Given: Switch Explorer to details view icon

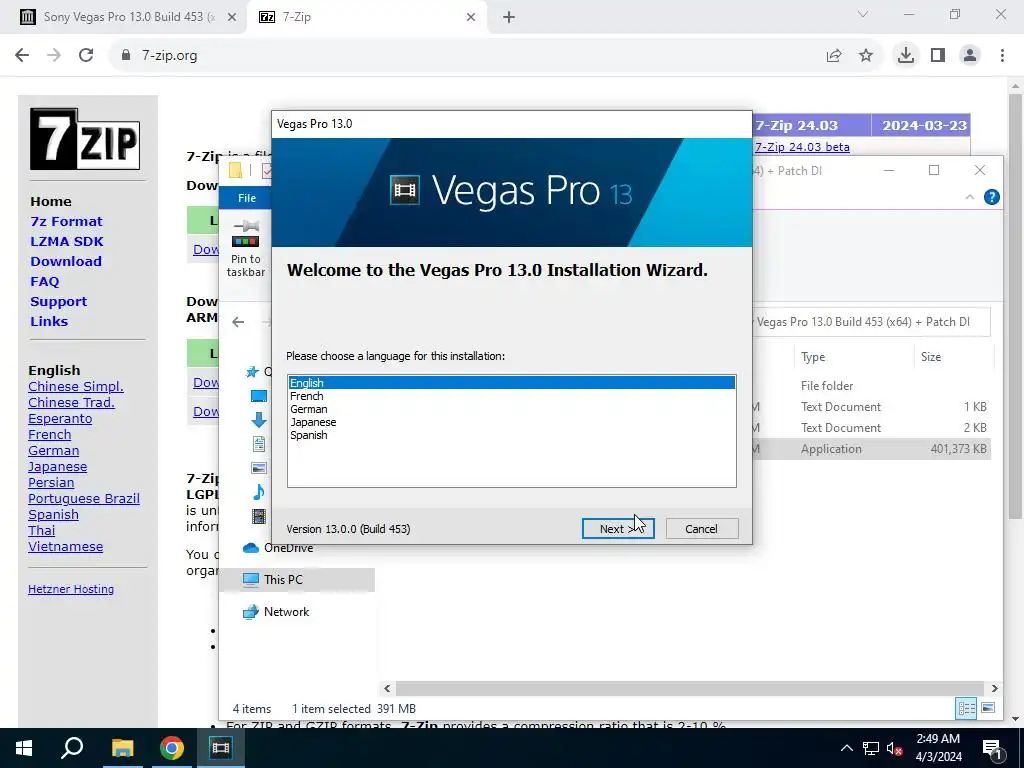Looking at the screenshot, I should click(966, 708).
